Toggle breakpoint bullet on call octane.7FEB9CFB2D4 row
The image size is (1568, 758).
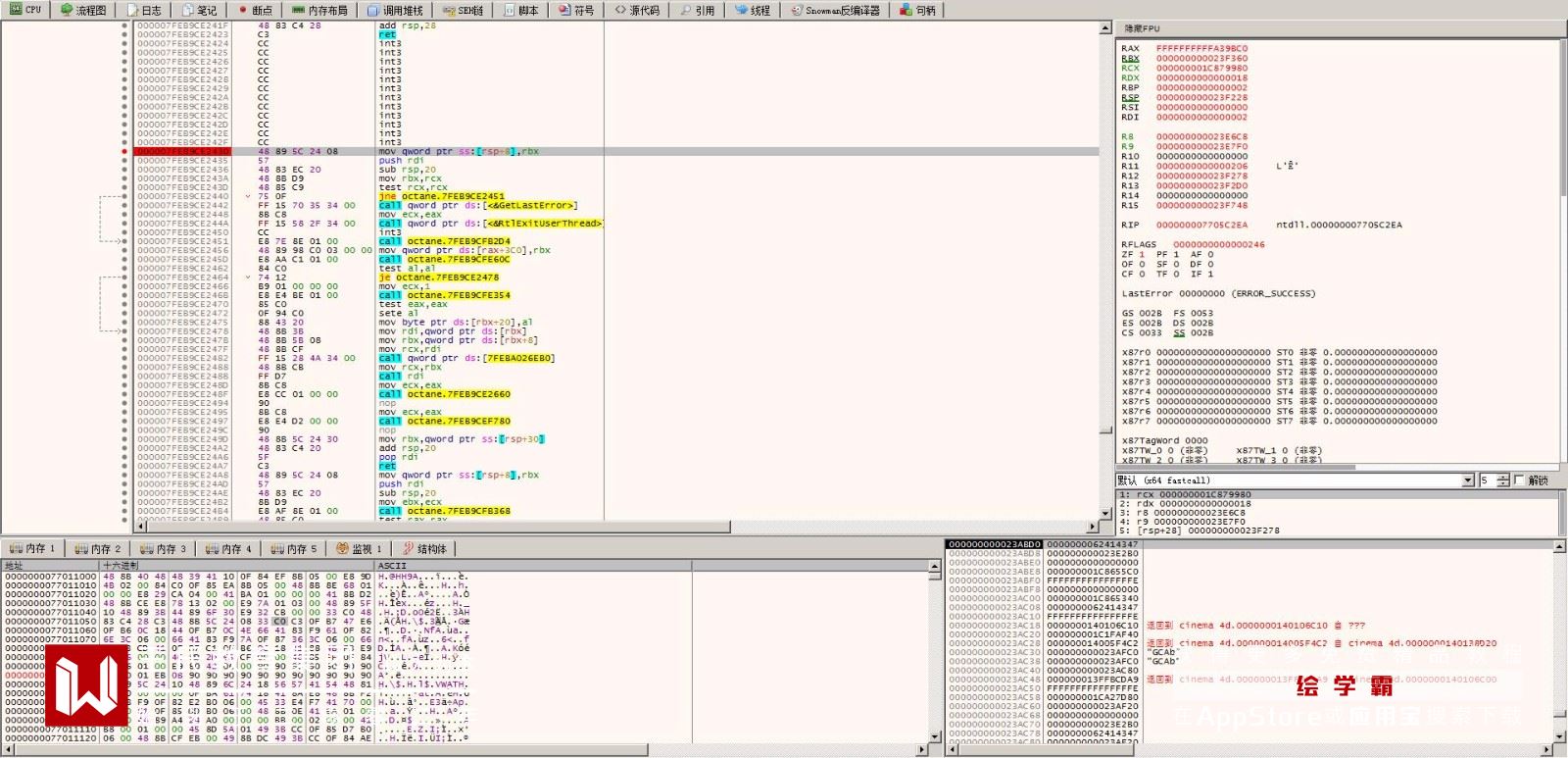click(x=124, y=241)
